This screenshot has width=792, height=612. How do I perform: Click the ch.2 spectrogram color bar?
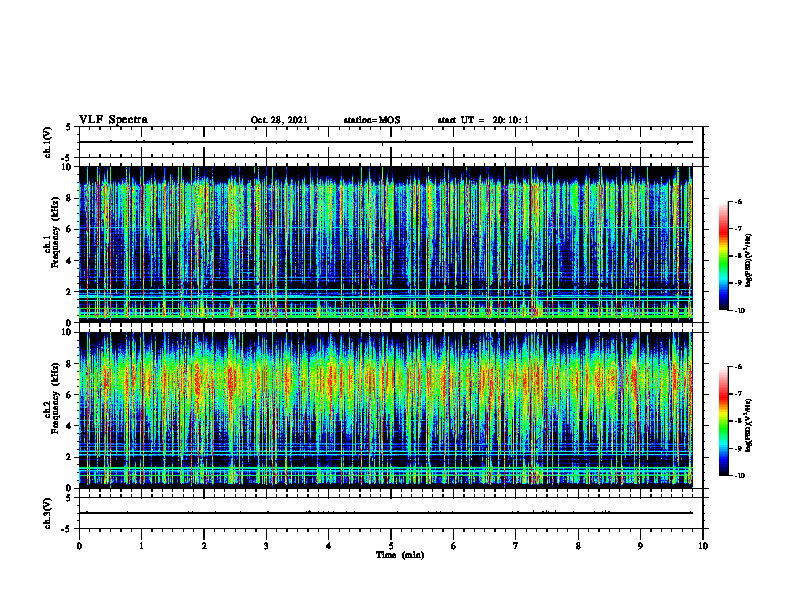click(723, 421)
